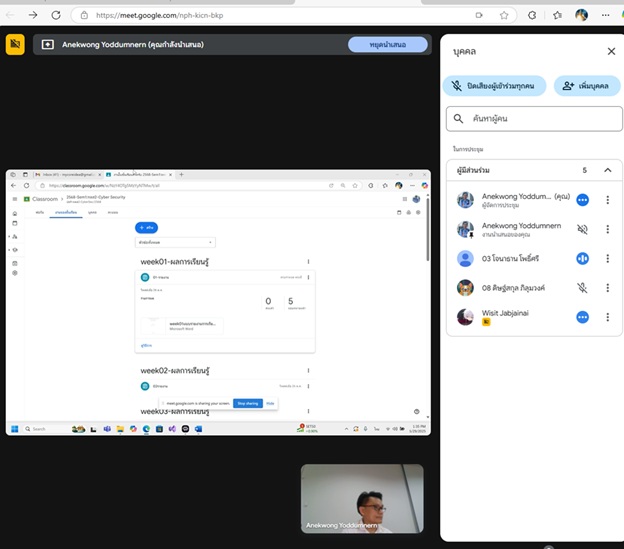
Task: Click the mute all participants button
Action: click(x=494, y=86)
